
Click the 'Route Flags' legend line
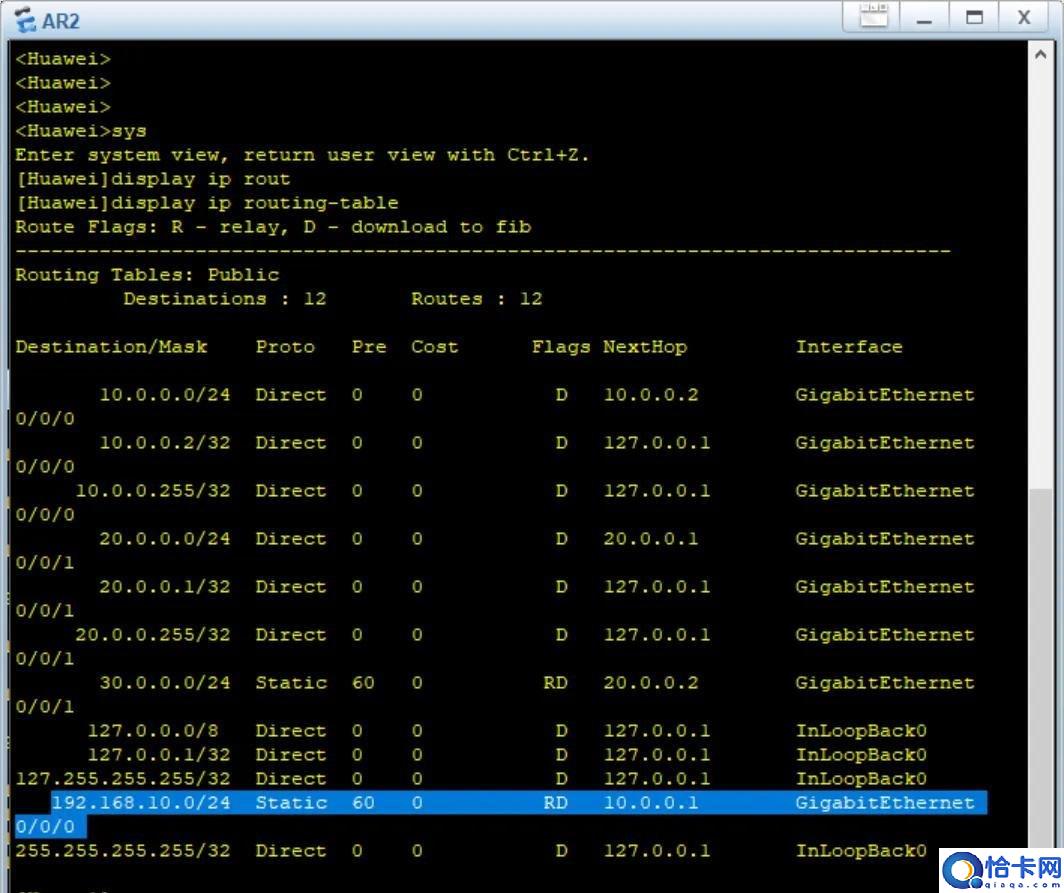pyautogui.click(x=273, y=227)
